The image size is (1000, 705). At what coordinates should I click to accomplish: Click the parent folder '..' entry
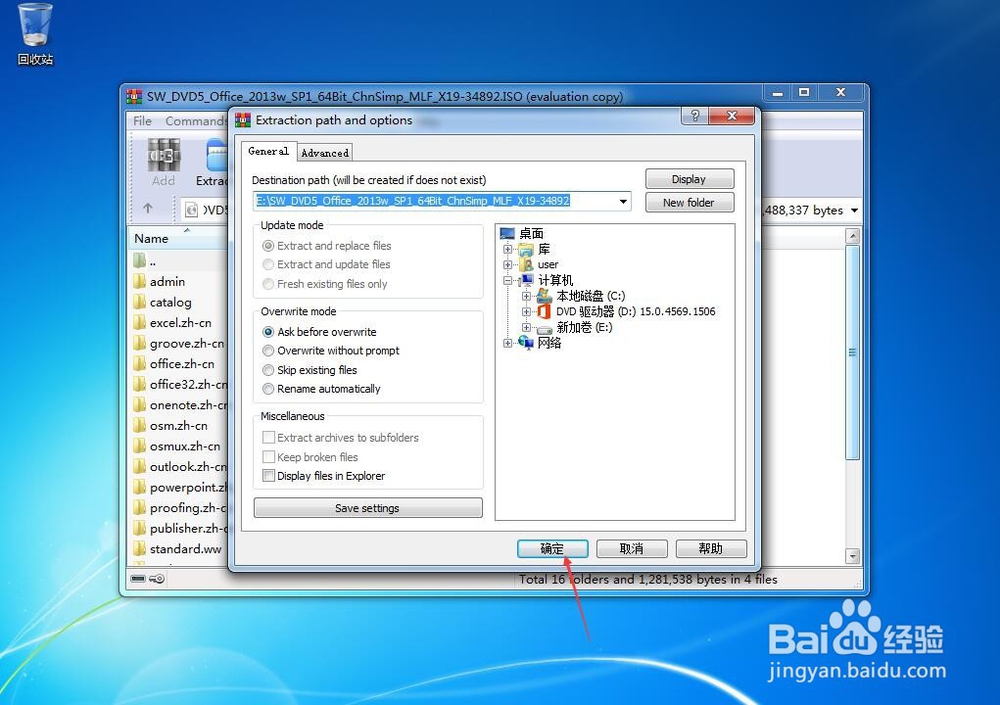pyautogui.click(x=145, y=261)
